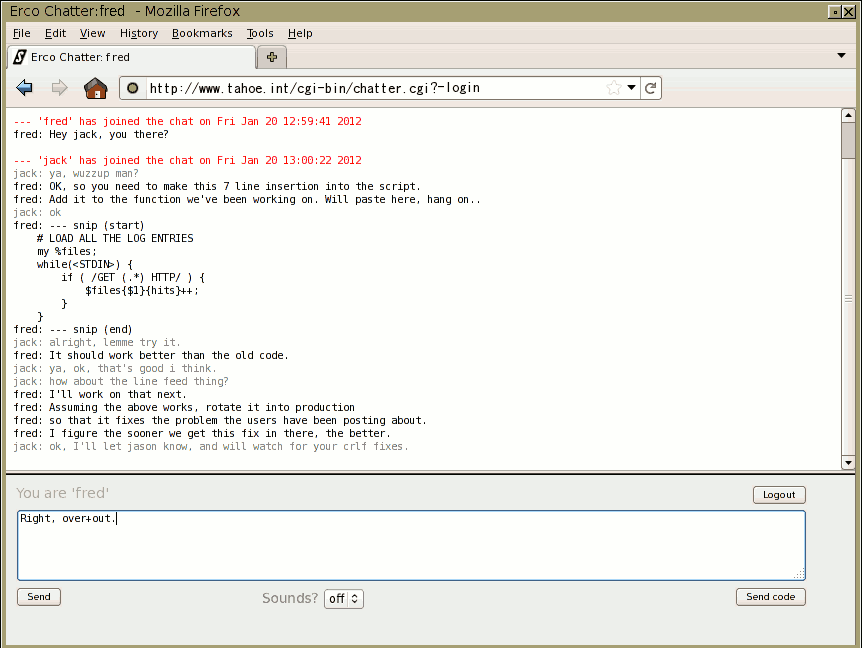
Task: Open the File menu
Action: click(21, 33)
